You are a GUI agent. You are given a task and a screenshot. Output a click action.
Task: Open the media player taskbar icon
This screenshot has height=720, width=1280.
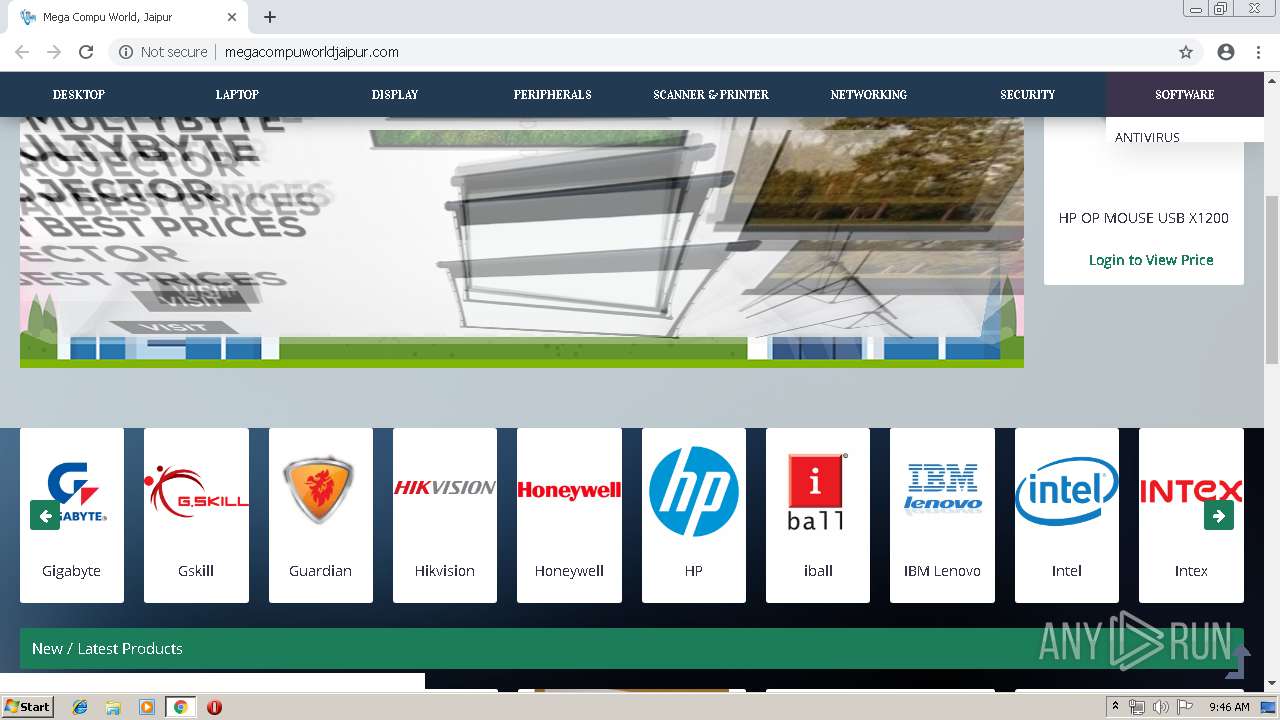coord(146,707)
